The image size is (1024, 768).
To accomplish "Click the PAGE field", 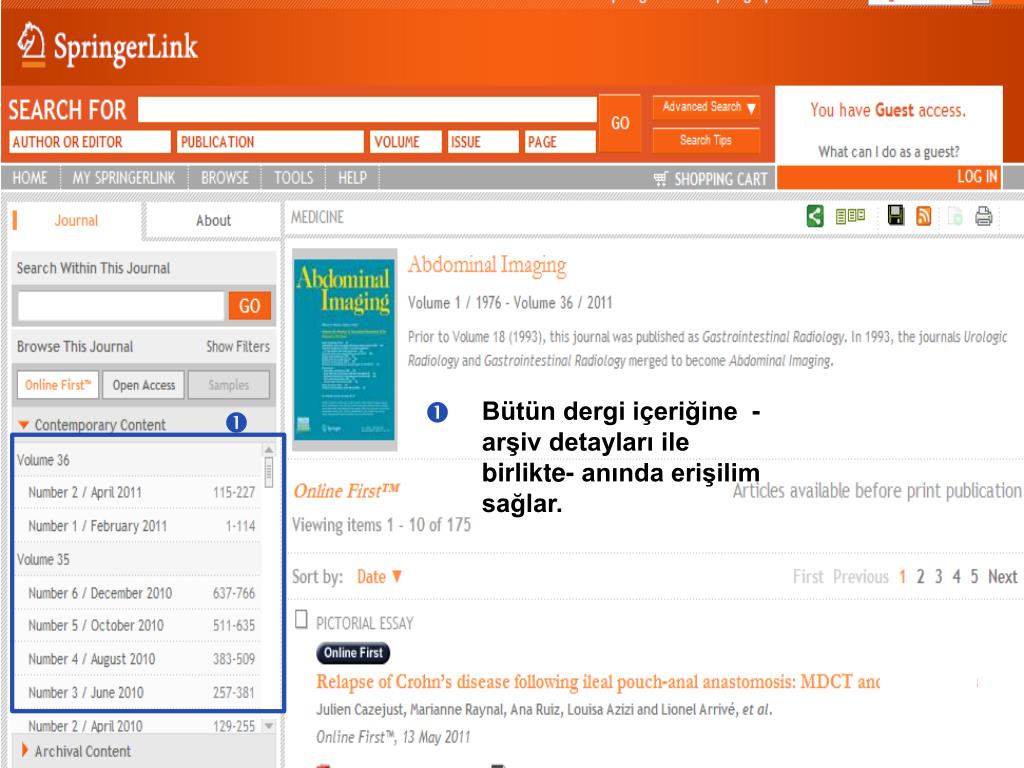I will pyautogui.click(x=560, y=142).
